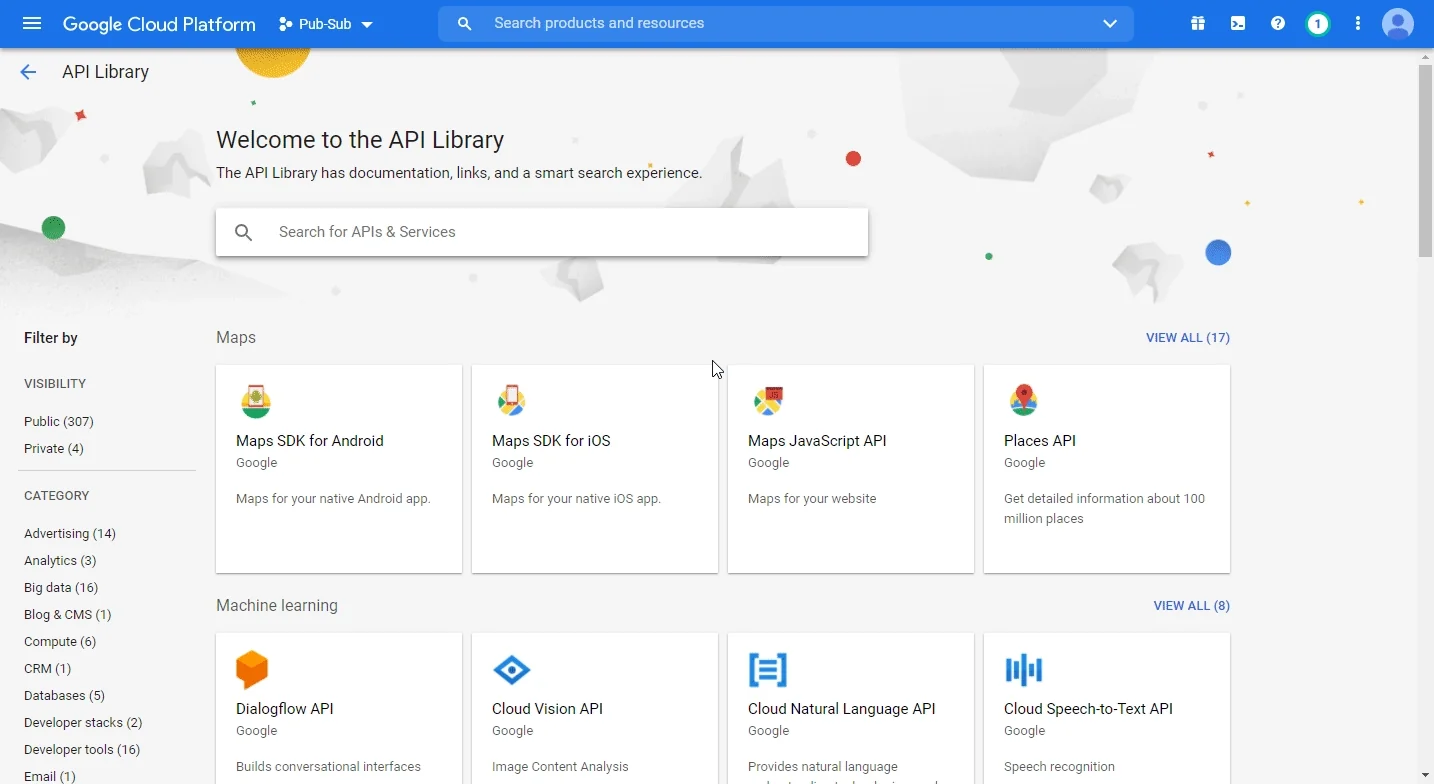Open the Pub-Sub project selector dropdown
Image resolution: width=1434 pixels, height=784 pixels.
(x=326, y=23)
